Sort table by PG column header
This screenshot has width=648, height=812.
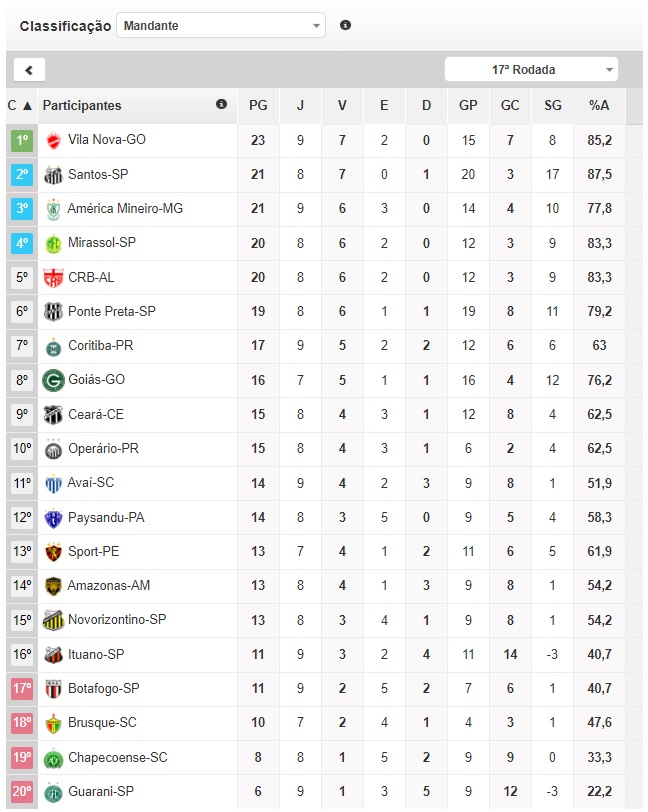click(258, 105)
